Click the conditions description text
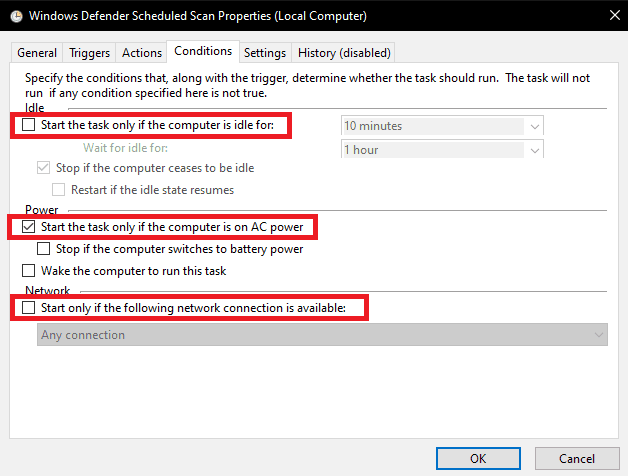 pyautogui.click(x=307, y=85)
